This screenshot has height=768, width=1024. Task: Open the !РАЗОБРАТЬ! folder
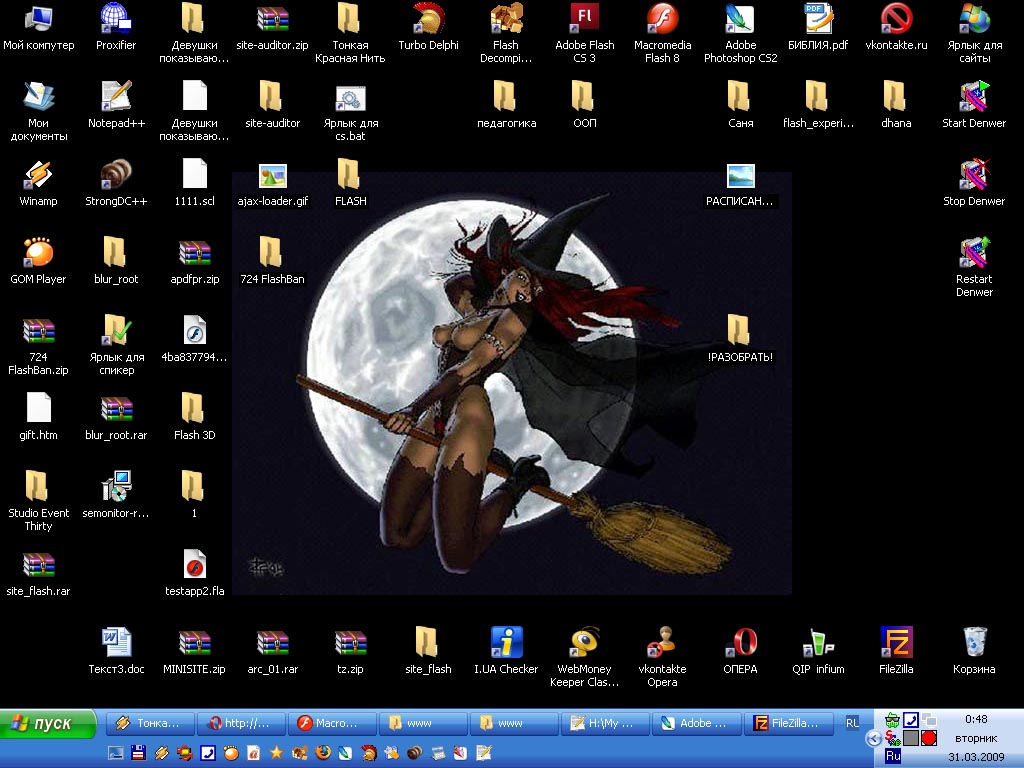point(741,339)
